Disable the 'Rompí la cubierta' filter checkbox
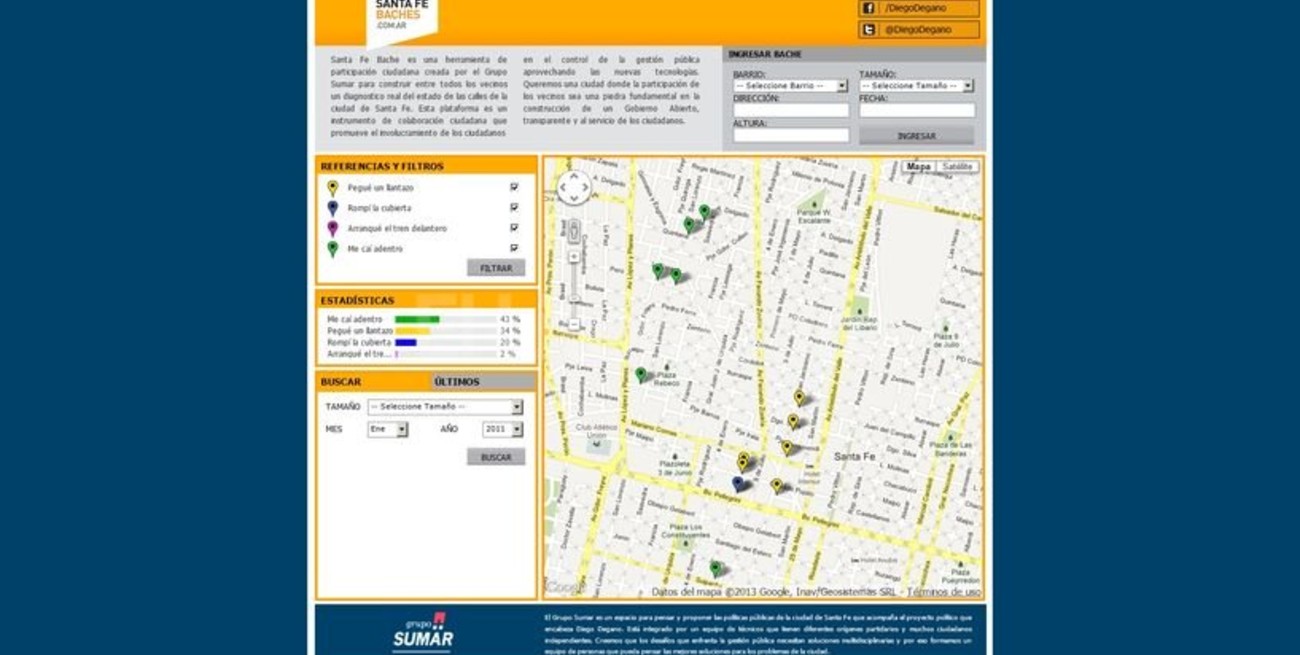This screenshot has width=1300, height=655. [513, 208]
